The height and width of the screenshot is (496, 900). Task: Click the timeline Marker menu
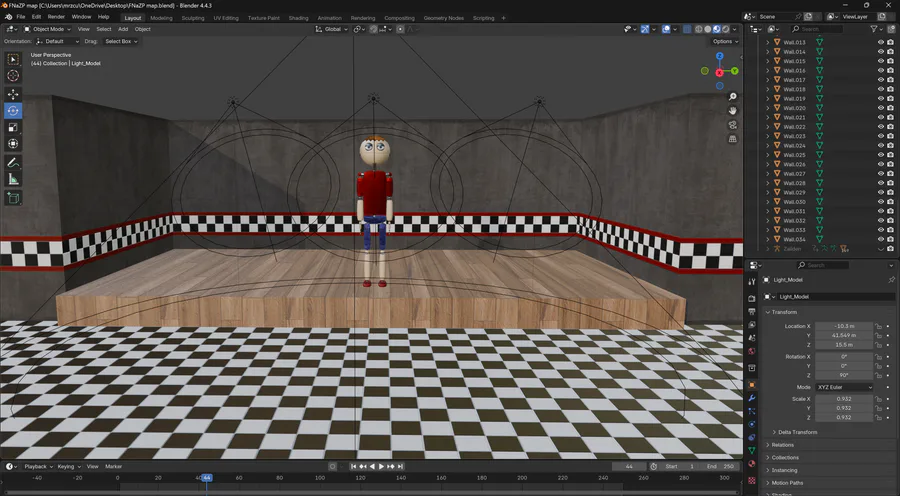pos(114,467)
